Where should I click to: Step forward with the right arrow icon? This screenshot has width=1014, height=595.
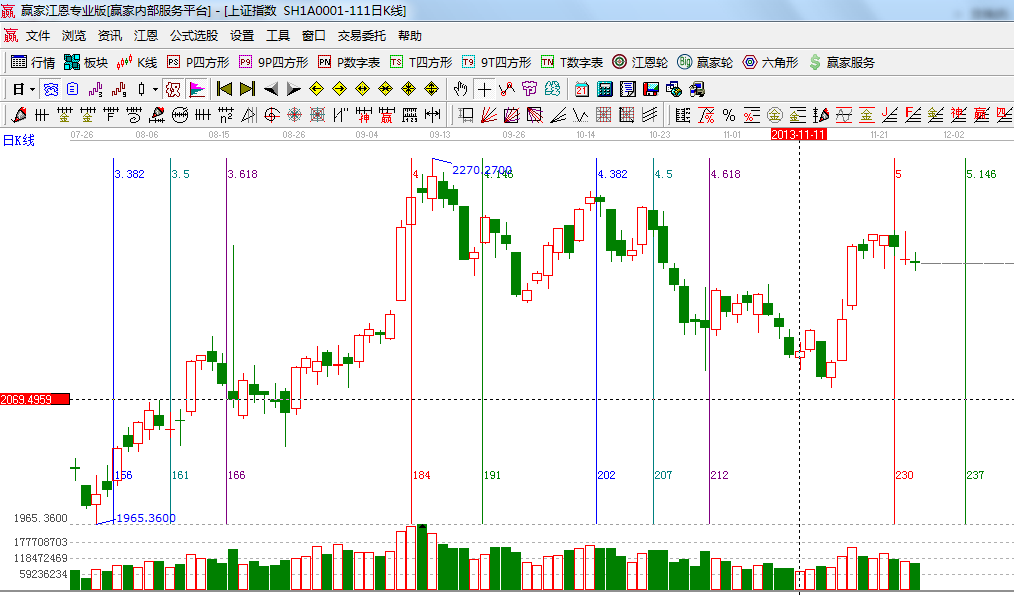pos(294,89)
